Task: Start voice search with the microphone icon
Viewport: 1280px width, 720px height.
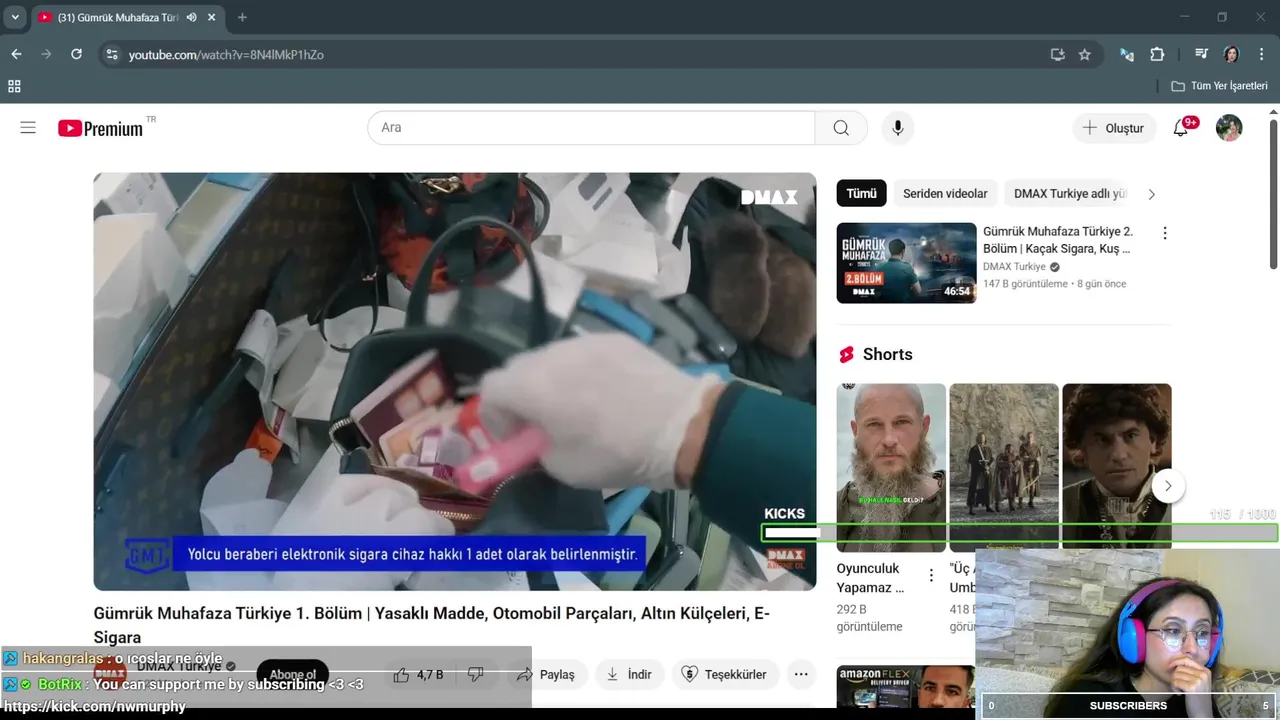Action: (898, 128)
